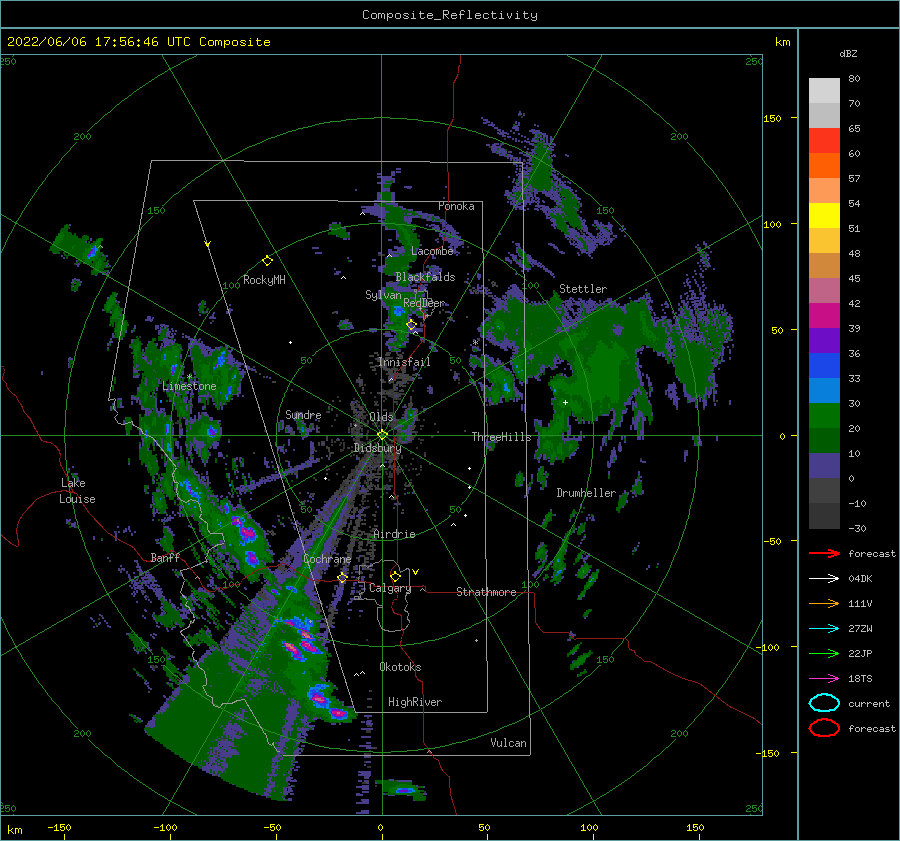Select the slate violet swatch between 10 and 0
Screen dimensions: 900x841
pos(824,465)
